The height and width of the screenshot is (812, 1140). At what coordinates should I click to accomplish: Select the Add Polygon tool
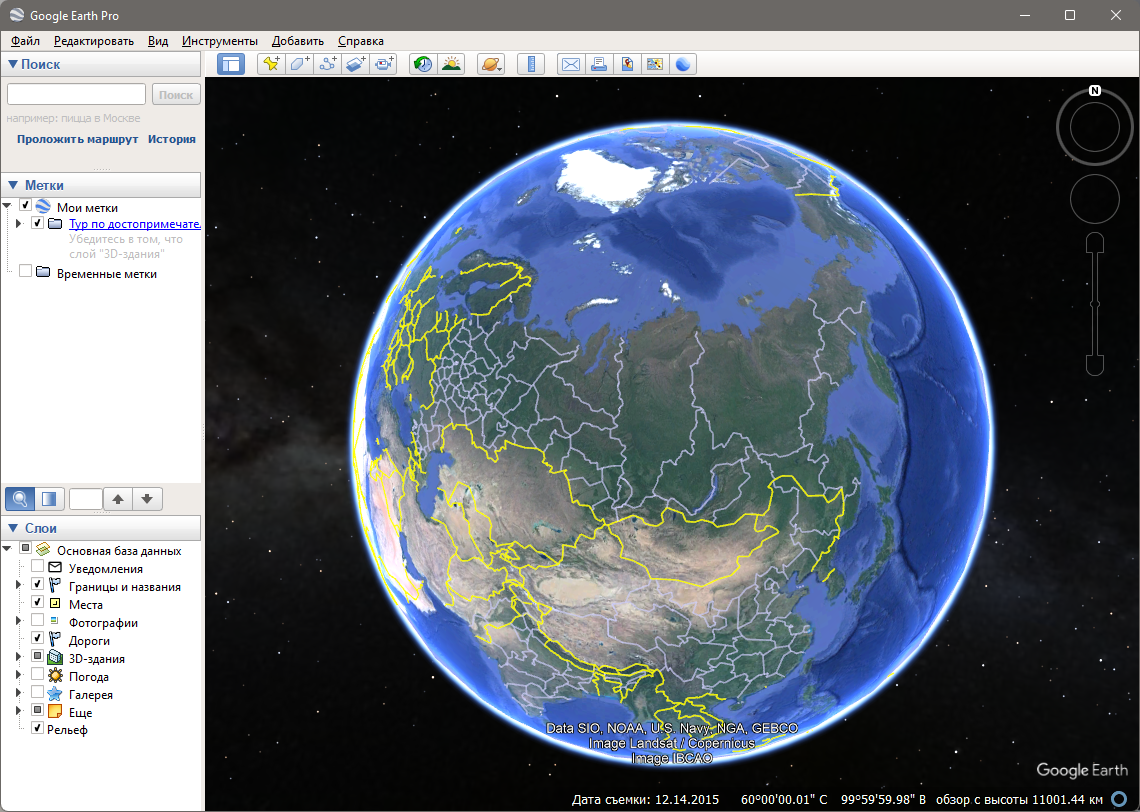(299, 64)
